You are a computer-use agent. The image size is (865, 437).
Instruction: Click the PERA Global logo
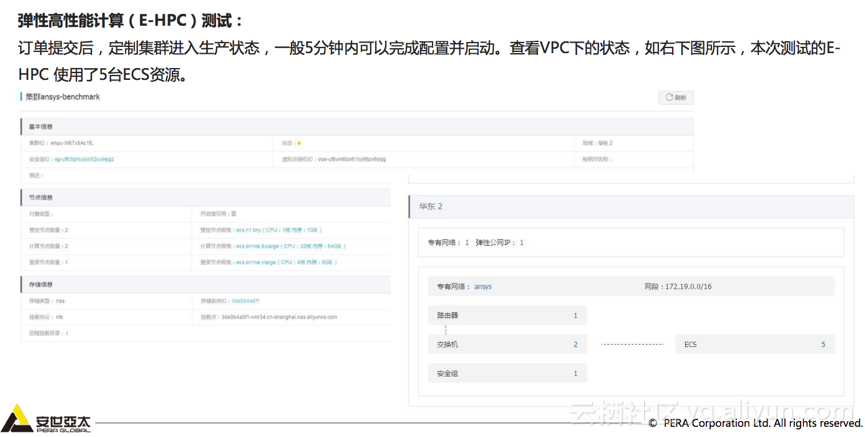pyautogui.click(x=45, y=419)
